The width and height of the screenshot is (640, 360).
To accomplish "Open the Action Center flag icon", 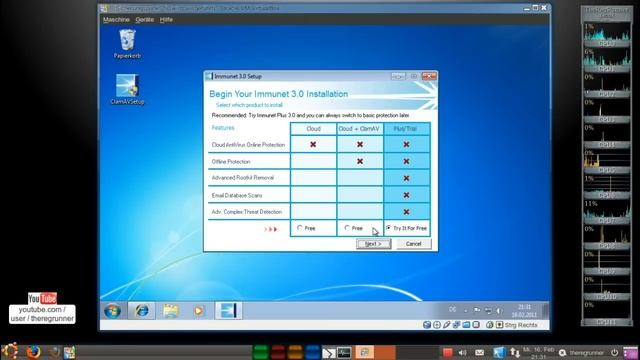I will click(477, 310).
